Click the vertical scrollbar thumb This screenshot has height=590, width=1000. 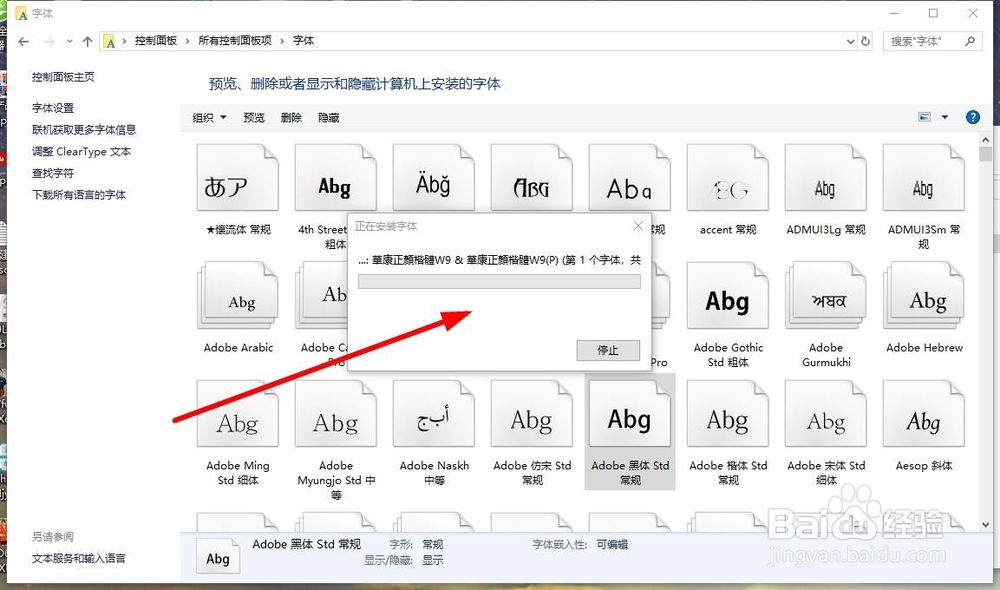tap(986, 154)
